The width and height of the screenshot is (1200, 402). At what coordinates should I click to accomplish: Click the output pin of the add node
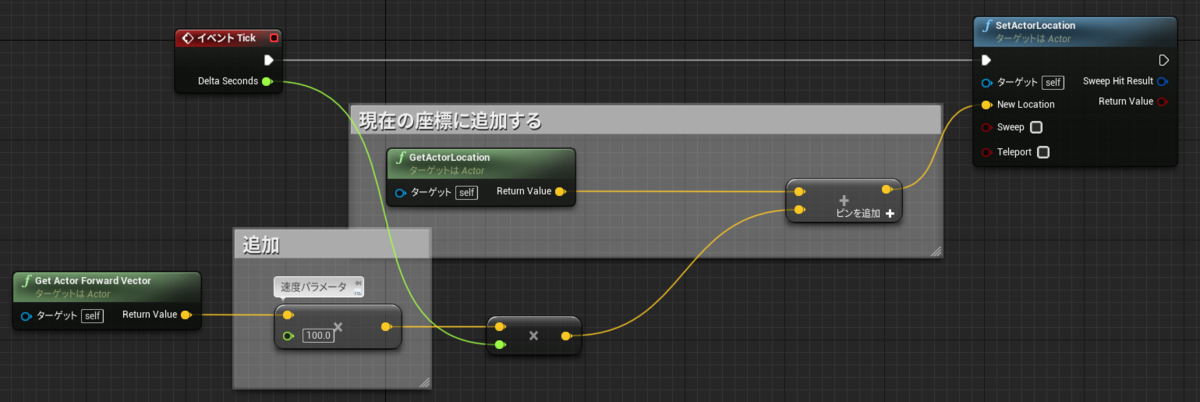[887, 188]
